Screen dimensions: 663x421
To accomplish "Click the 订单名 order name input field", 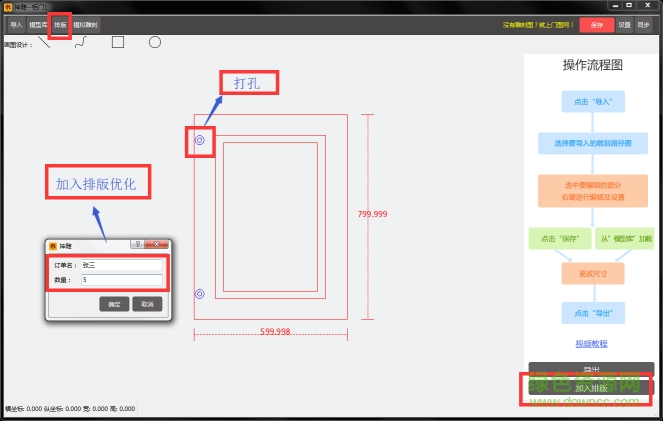I will click(121, 265).
